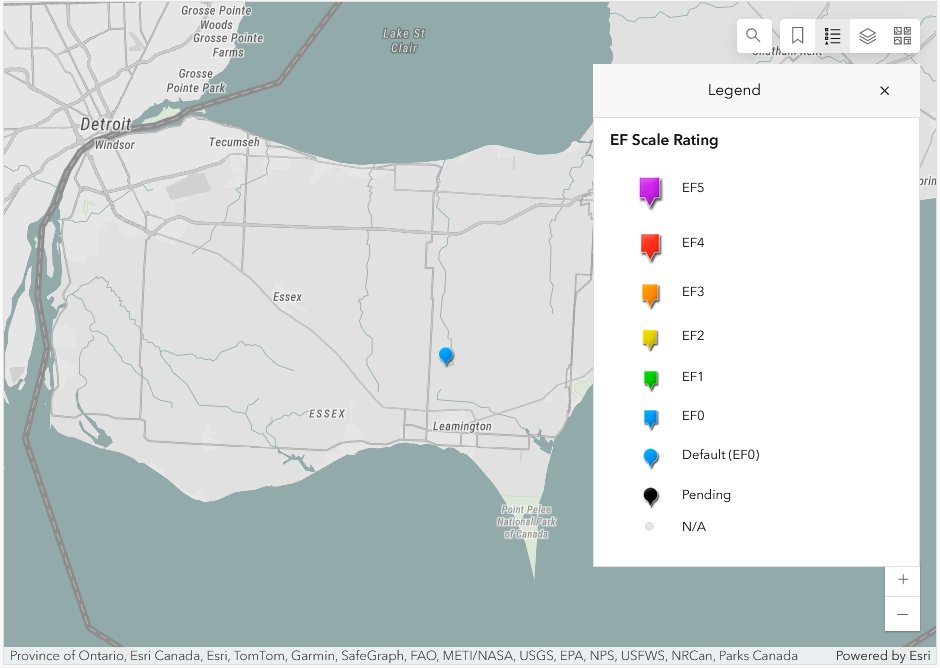The image size is (940, 668).
Task: Click the blue tornado marker near Leamington
Action: [x=446, y=356]
